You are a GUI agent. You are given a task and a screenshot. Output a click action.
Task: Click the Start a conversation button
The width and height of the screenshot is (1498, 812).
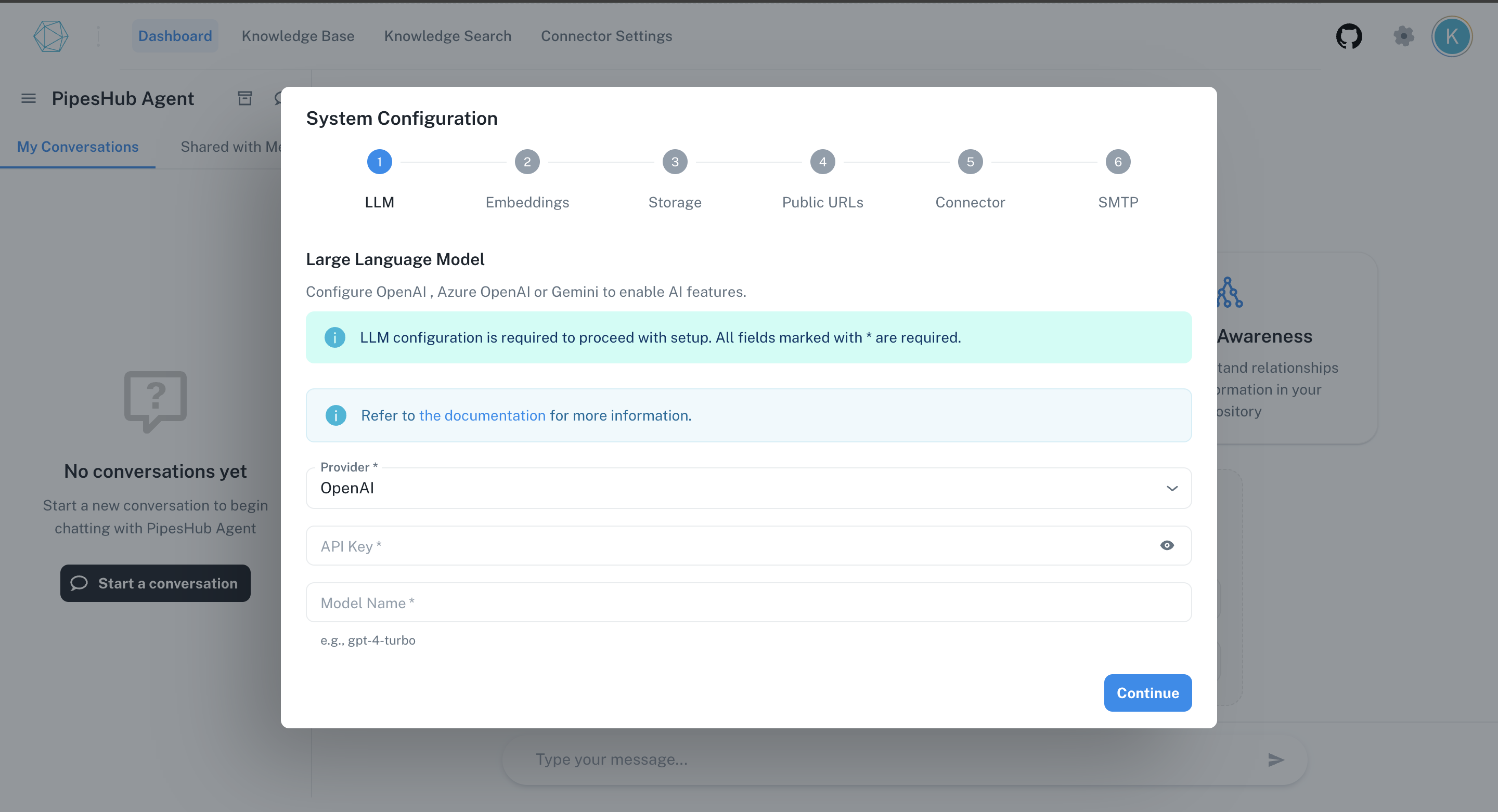pyautogui.click(x=156, y=583)
